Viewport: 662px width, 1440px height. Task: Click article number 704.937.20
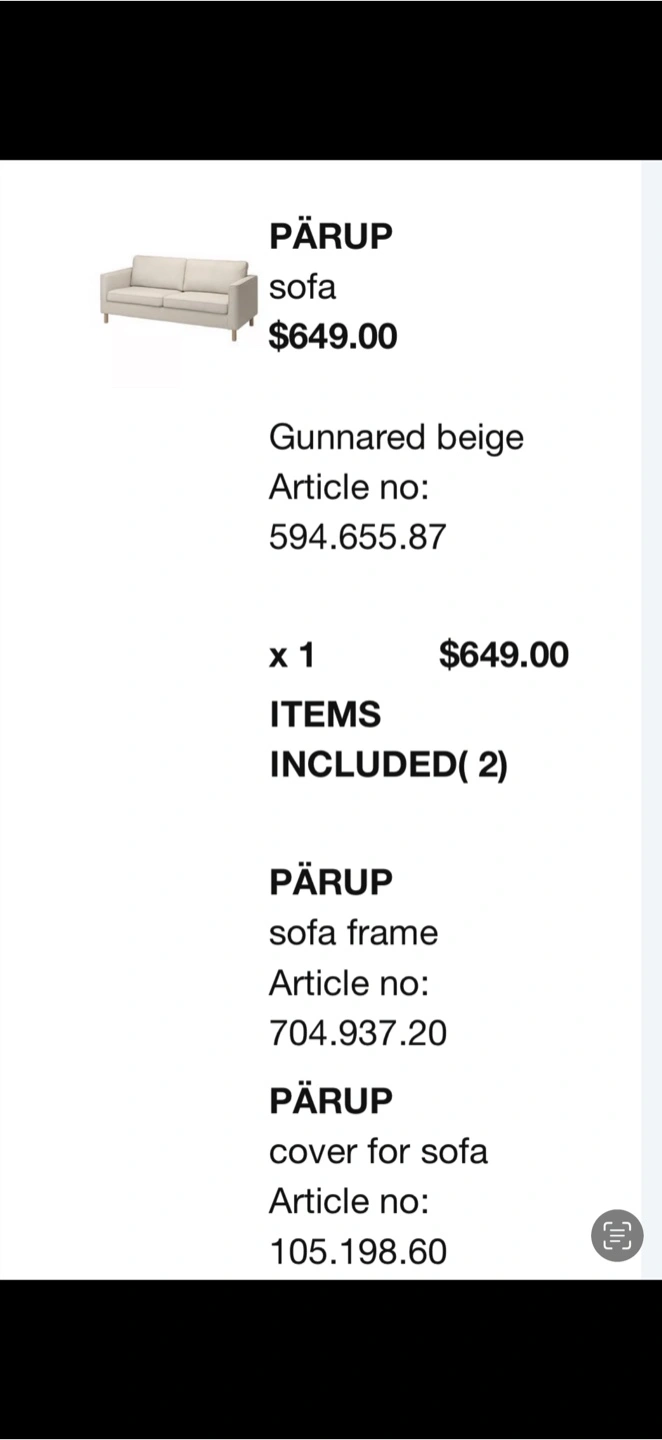coord(357,1032)
